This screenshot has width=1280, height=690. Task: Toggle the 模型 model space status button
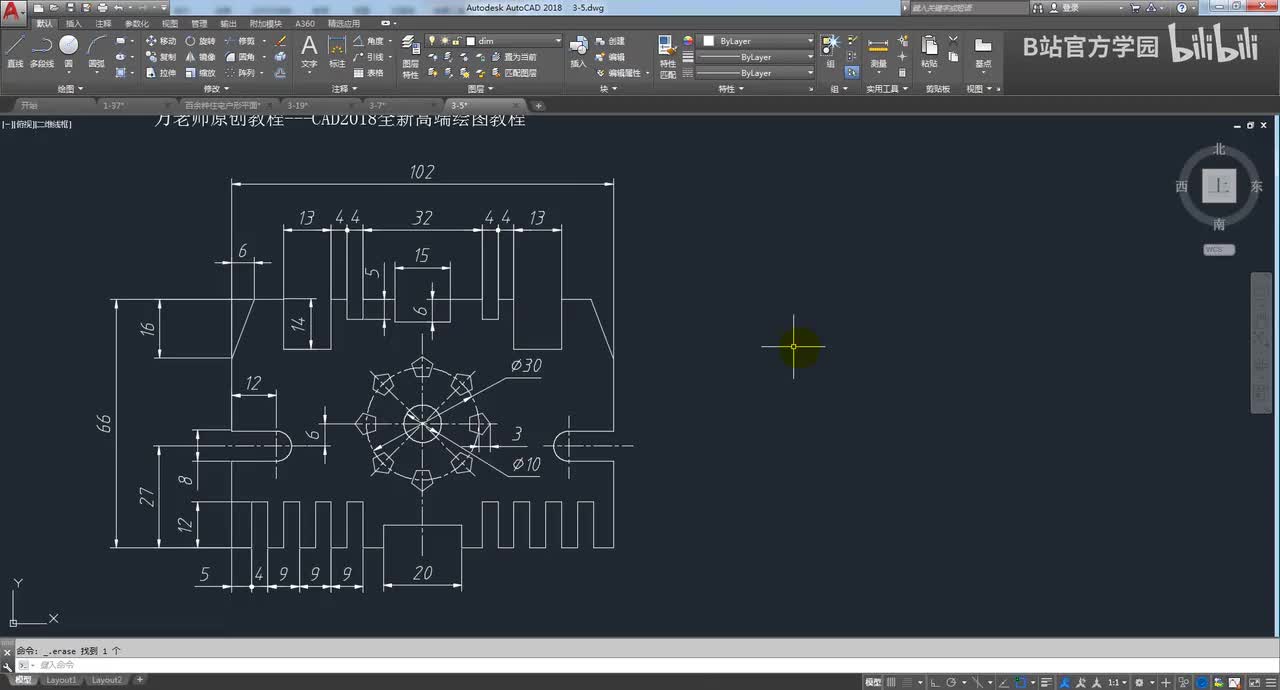point(873,681)
